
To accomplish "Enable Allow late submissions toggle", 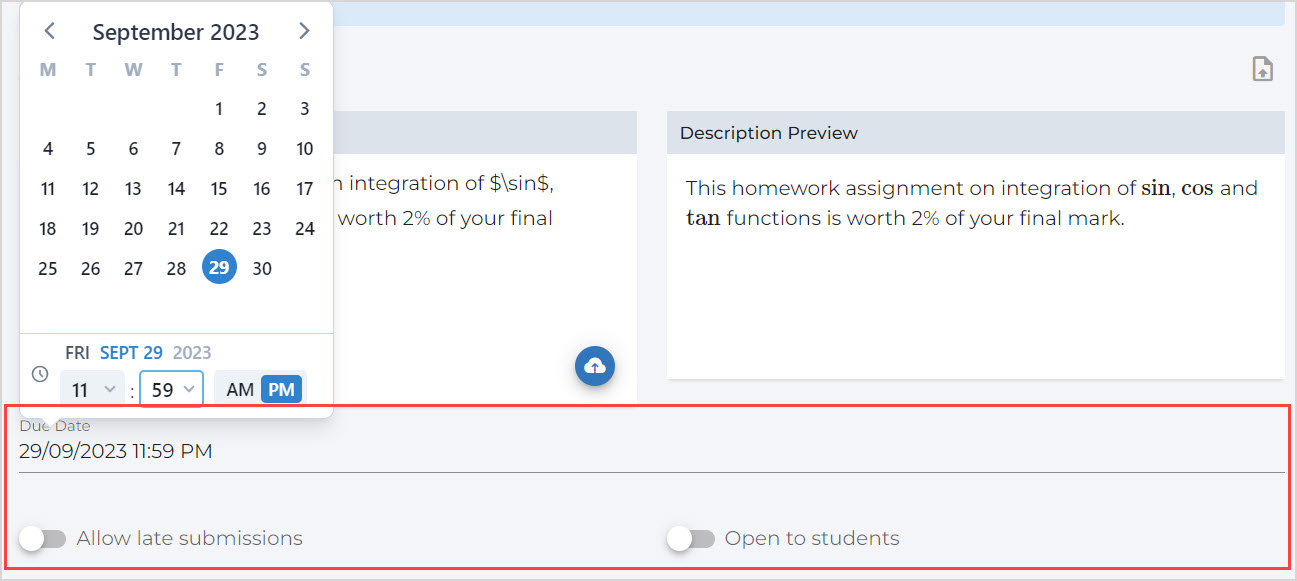I will pos(43,539).
